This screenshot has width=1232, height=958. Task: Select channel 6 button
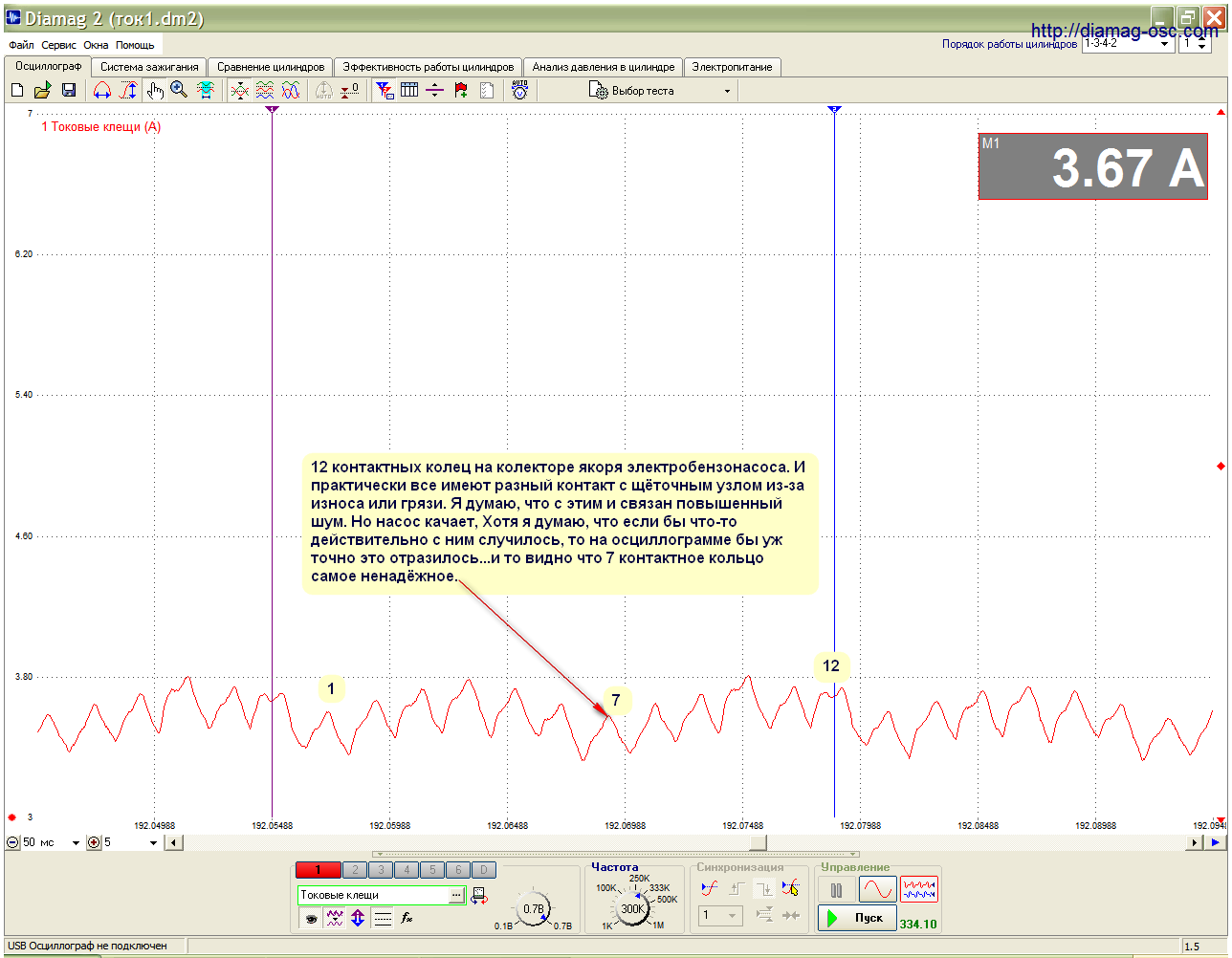pos(458,870)
